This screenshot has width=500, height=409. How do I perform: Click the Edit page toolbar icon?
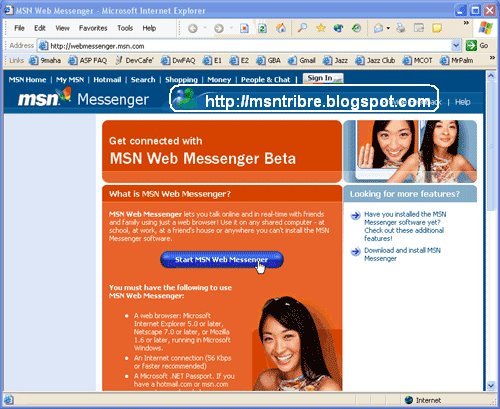point(419,28)
